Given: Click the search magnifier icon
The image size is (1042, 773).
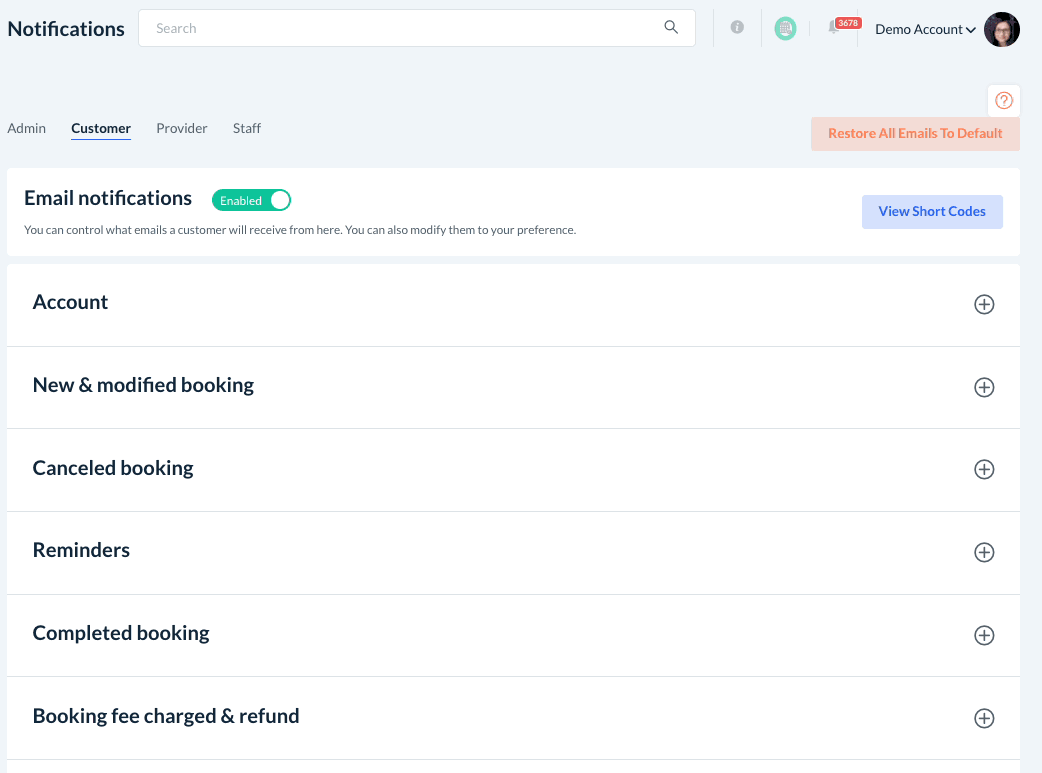Looking at the screenshot, I should click(x=671, y=27).
